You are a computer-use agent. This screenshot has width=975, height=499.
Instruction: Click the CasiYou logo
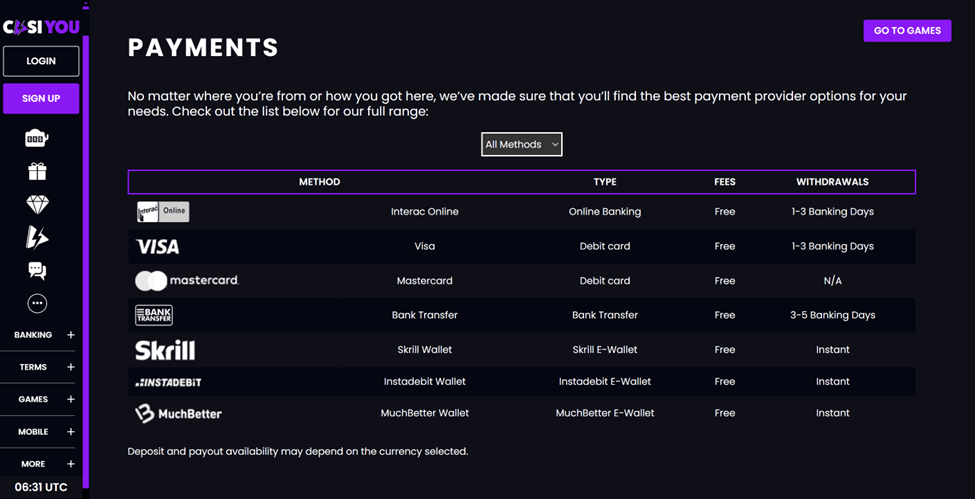41,27
